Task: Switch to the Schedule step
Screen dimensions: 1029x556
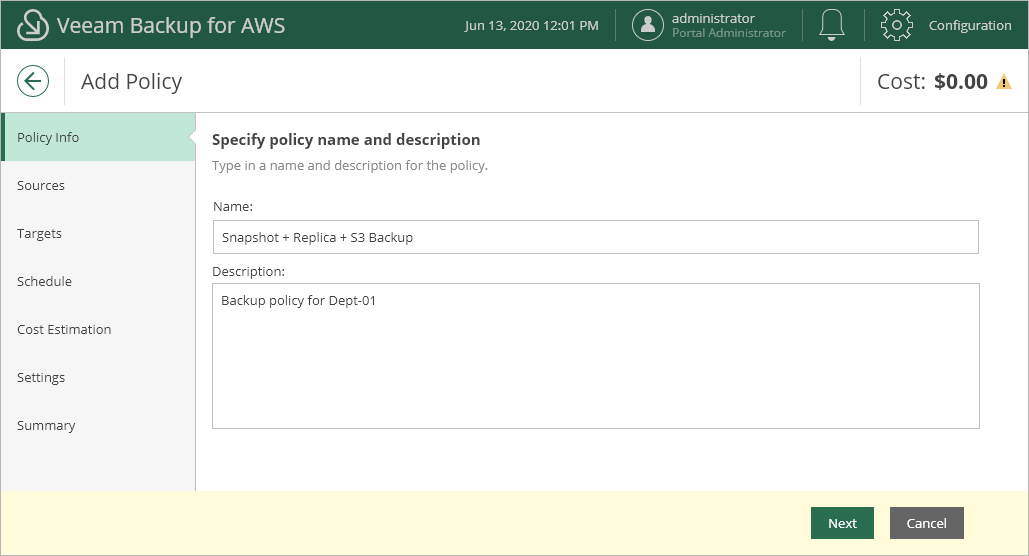Action: [98, 281]
